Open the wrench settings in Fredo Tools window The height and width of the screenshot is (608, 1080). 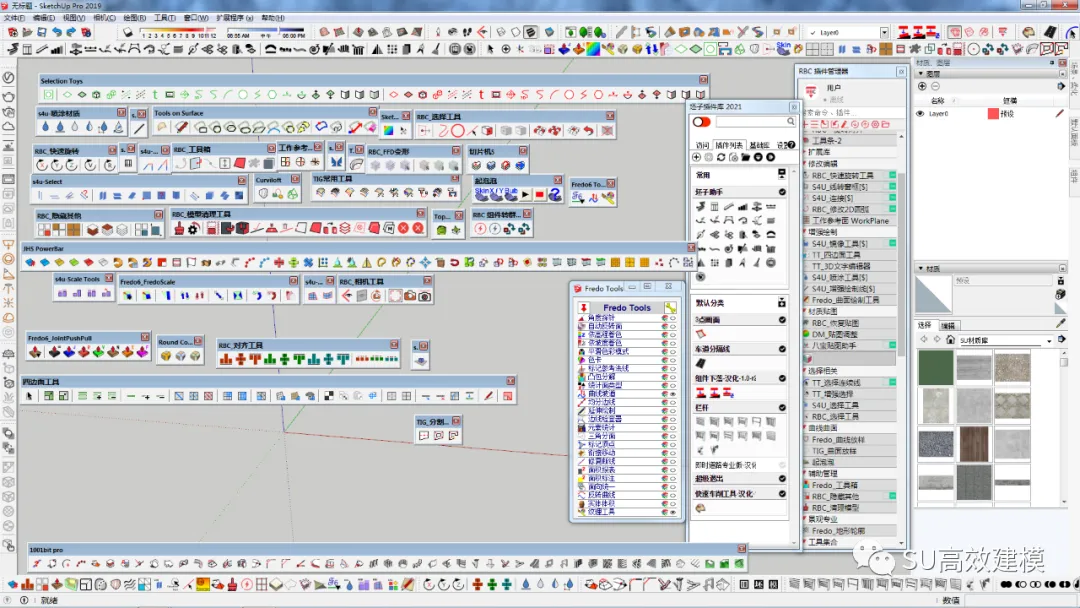pos(670,308)
